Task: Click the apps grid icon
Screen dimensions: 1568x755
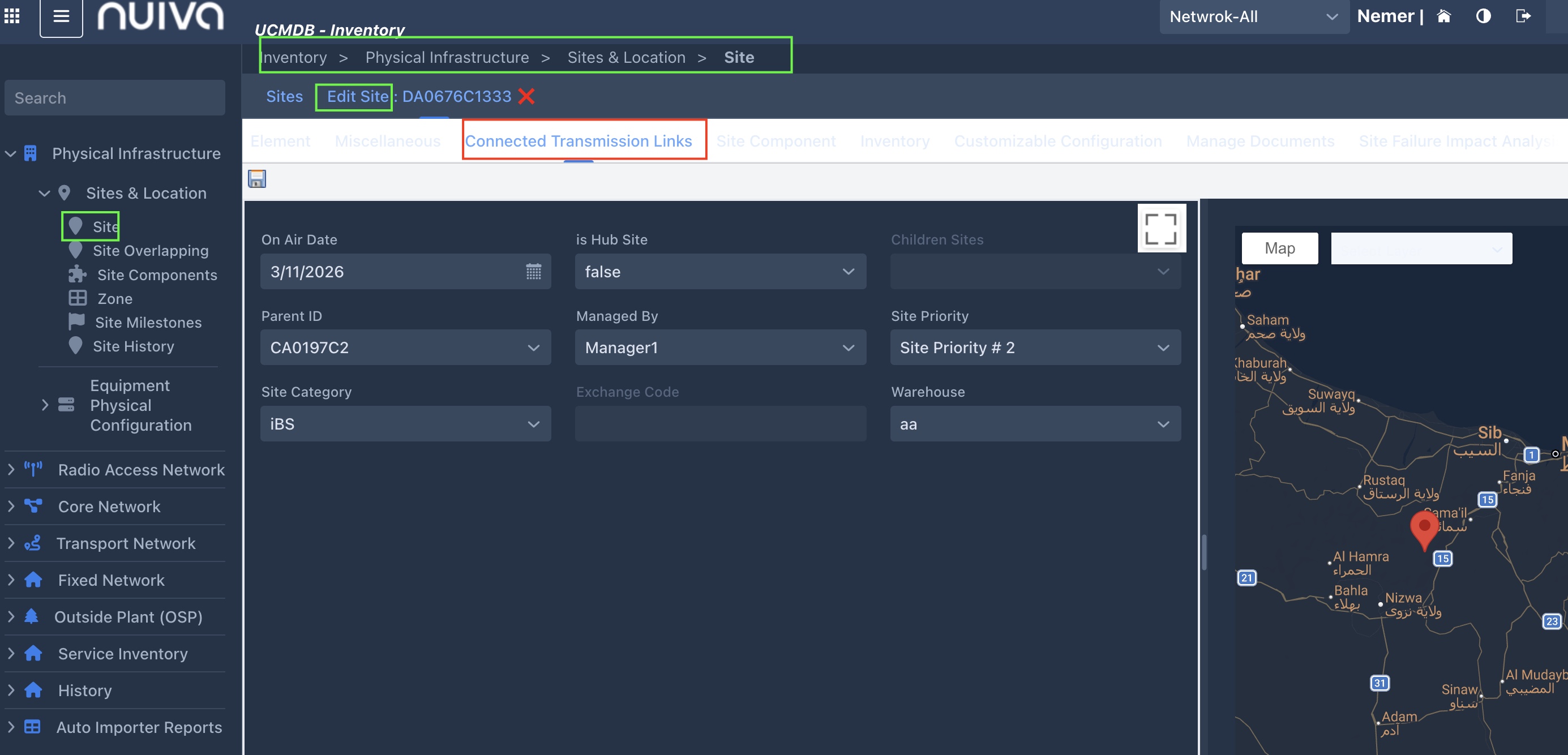Action: [12, 16]
